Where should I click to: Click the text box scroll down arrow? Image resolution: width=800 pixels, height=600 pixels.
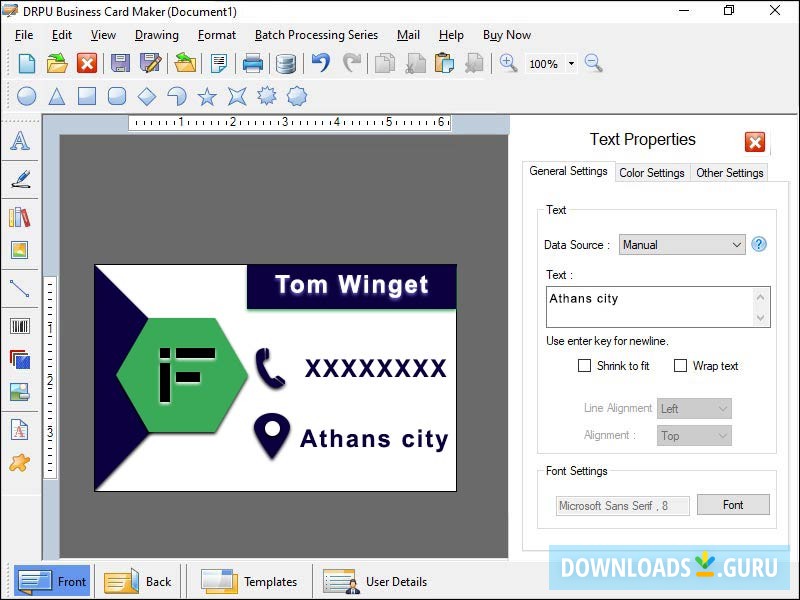(x=760, y=318)
